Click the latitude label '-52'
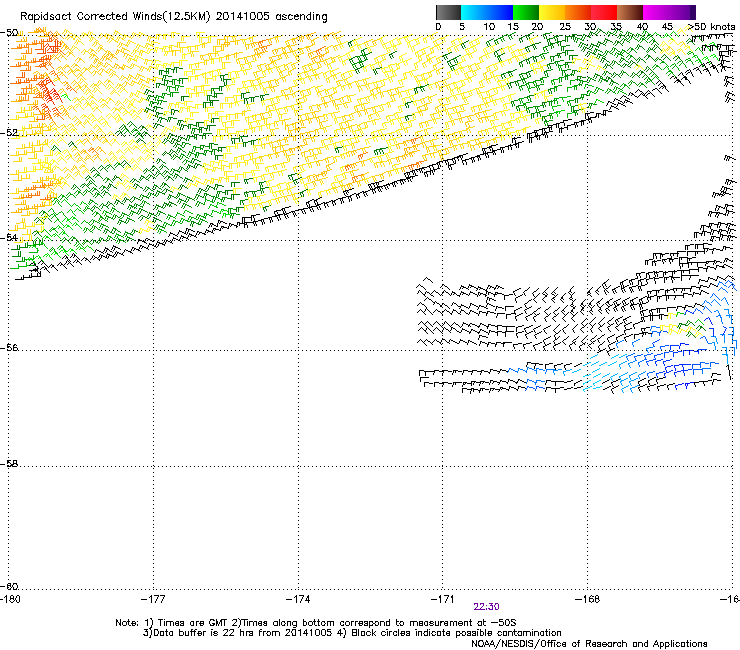The height and width of the screenshot is (650, 740). pos(9,133)
